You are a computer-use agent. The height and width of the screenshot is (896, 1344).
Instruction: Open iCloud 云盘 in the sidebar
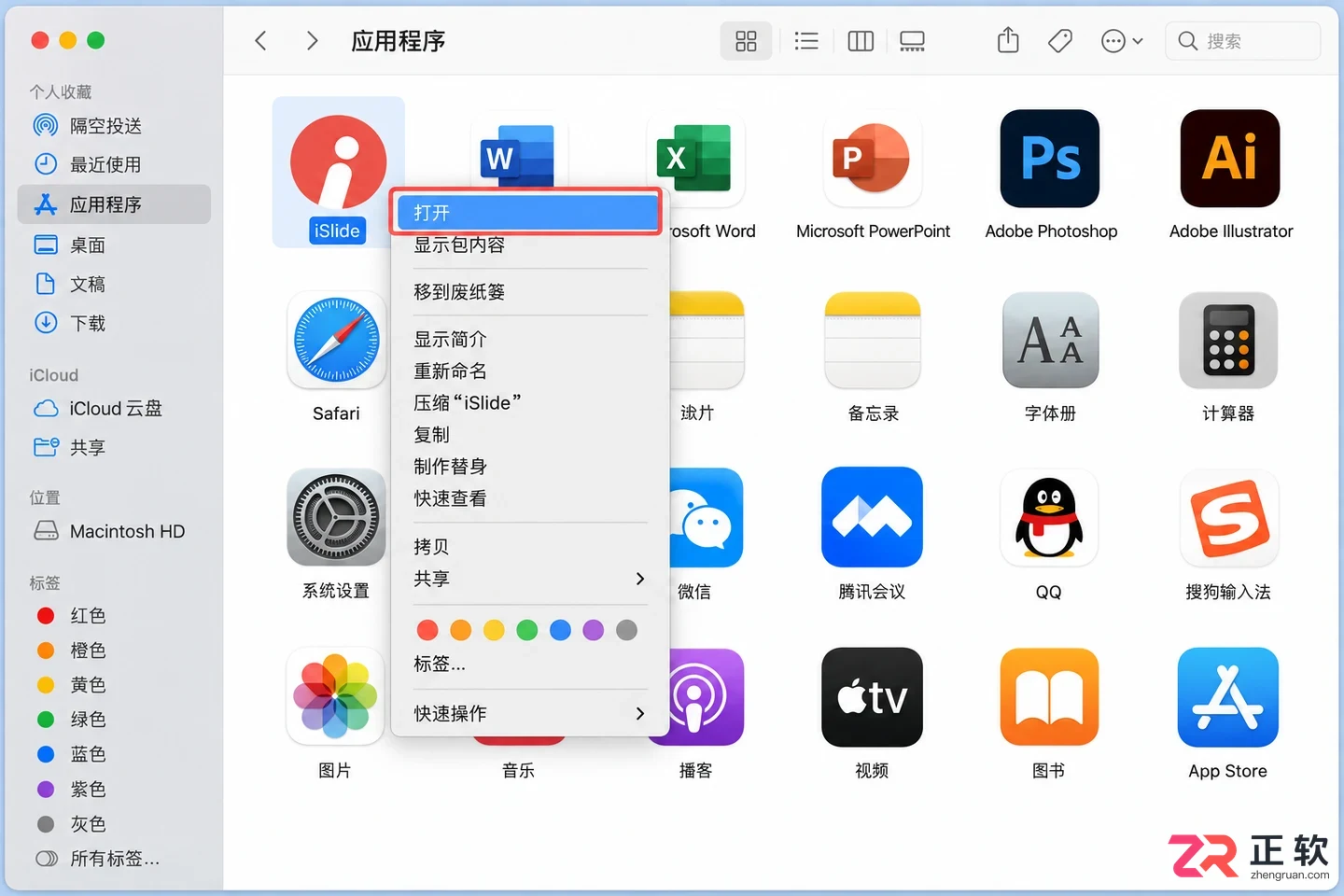[x=114, y=409]
